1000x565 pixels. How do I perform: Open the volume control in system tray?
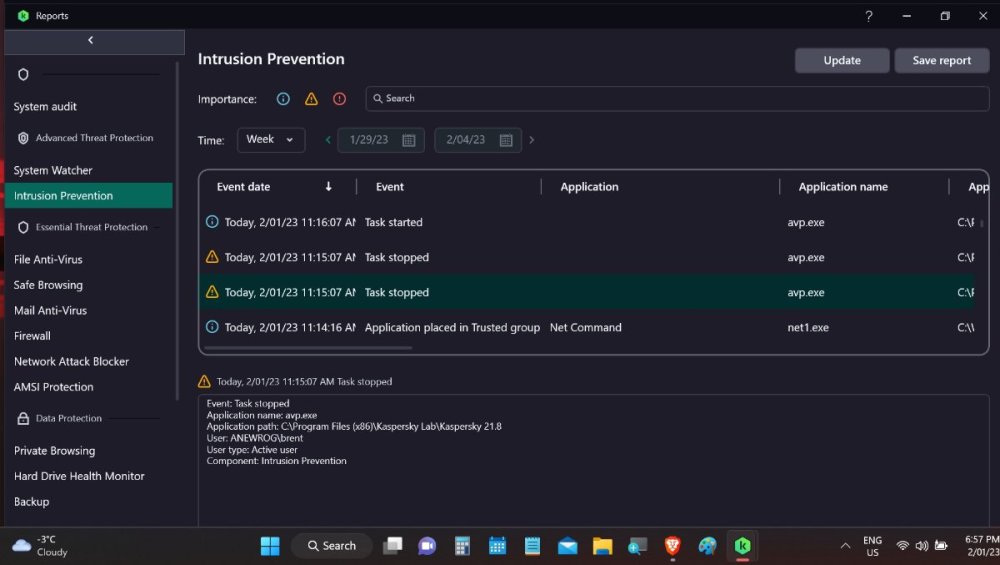point(922,546)
